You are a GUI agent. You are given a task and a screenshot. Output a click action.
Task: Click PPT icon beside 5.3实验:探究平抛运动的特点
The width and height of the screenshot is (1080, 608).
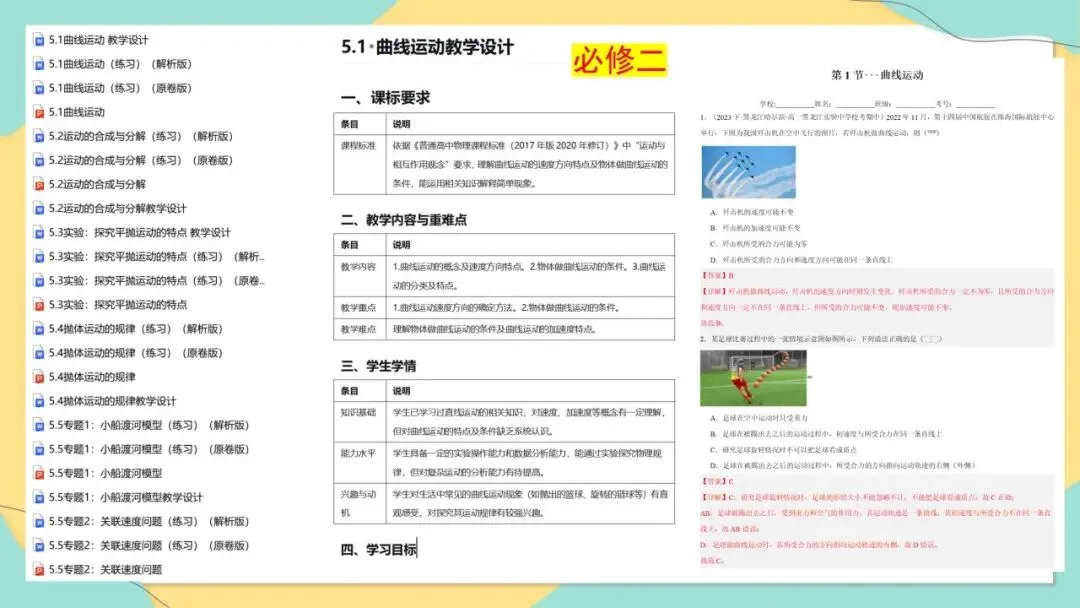[39, 305]
